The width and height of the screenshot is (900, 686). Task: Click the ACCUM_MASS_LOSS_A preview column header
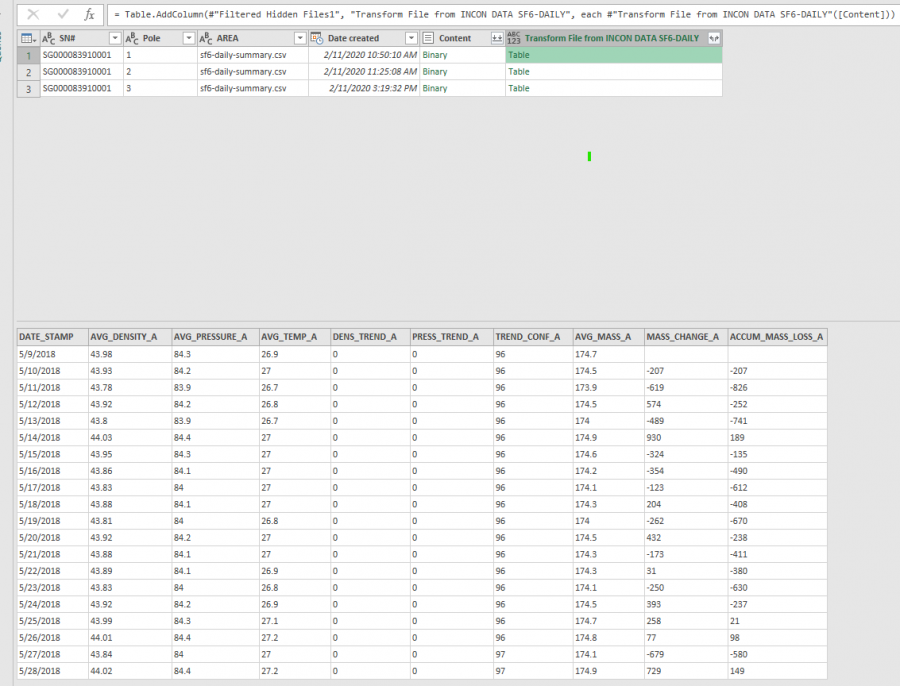click(x=777, y=337)
